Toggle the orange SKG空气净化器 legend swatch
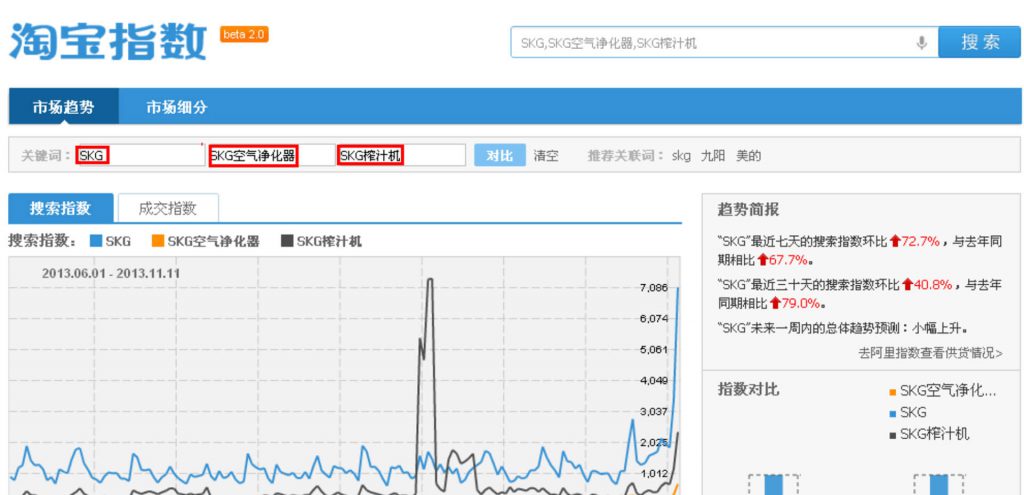This screenshot has height=495, width=1024. pos(158,242)
